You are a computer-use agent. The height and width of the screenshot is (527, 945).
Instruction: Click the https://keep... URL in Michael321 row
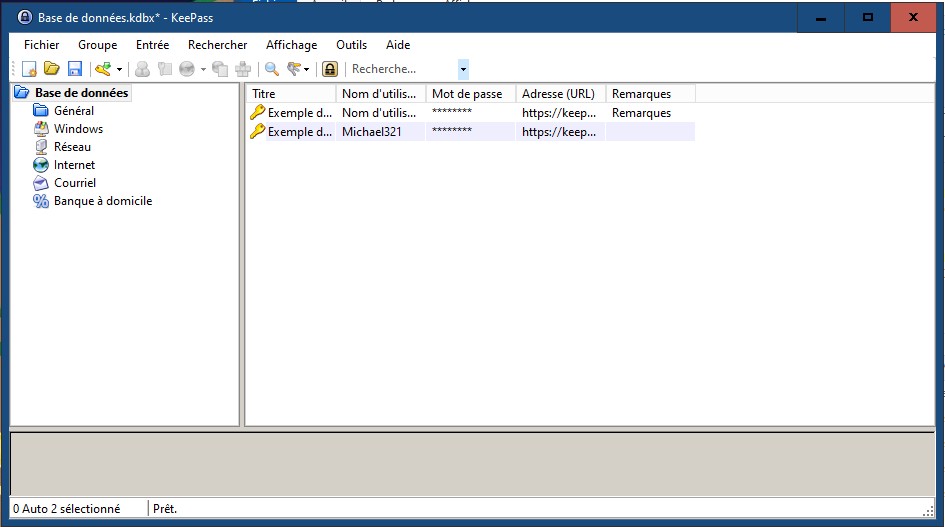559,132
